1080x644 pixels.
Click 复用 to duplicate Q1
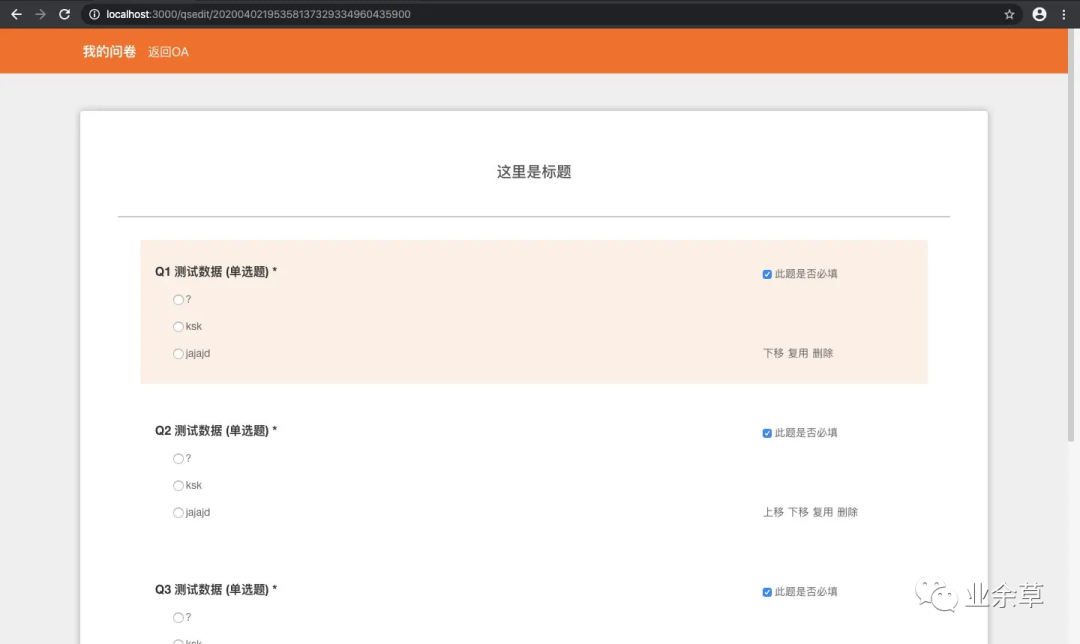[x=798, y=353]
